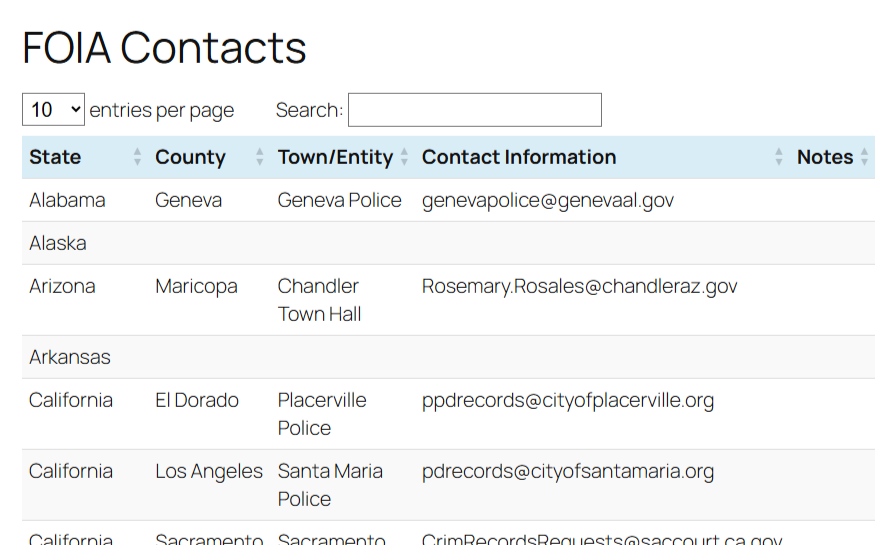The image size is (877, 545).
Task: Click the Rosemary.Rosales@chandleraz.gov contact
Action: [580, 286]
